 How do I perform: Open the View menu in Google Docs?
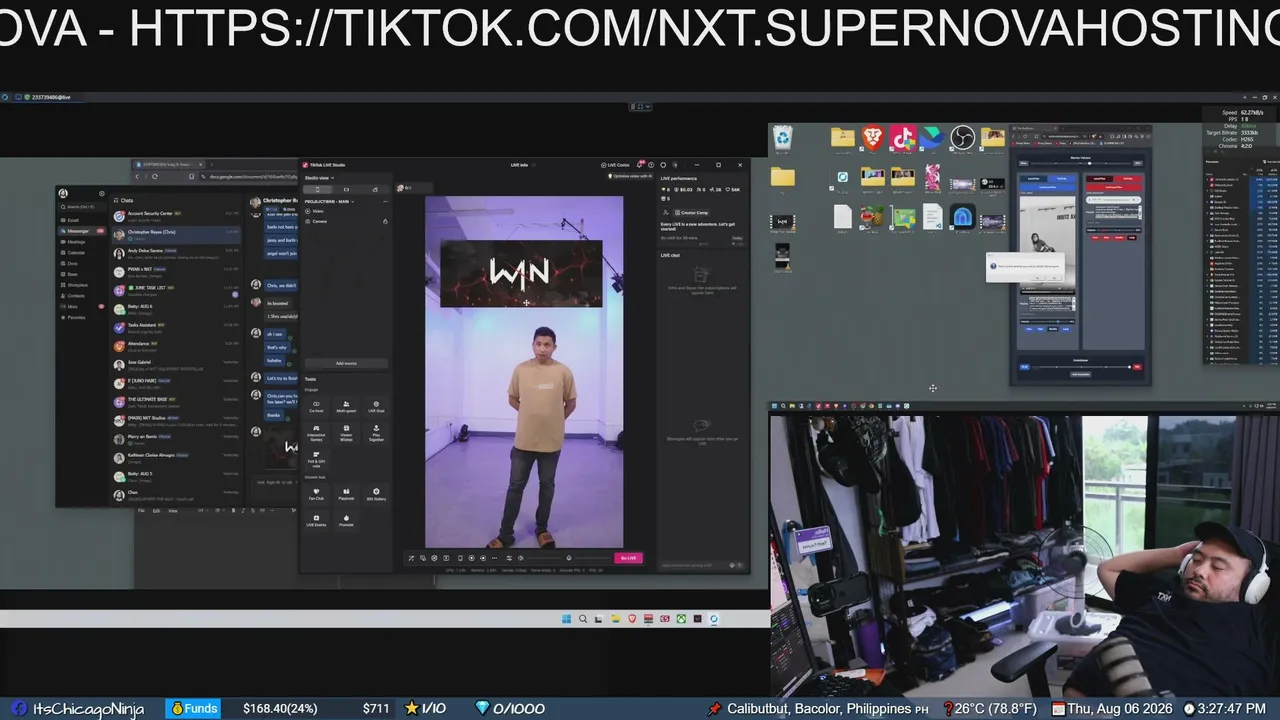[x=172, y=511]
